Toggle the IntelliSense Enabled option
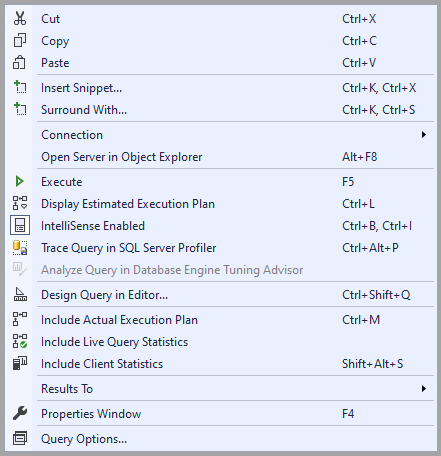Image resolution: width=441 pixels, height=456 pixels. 221,226
